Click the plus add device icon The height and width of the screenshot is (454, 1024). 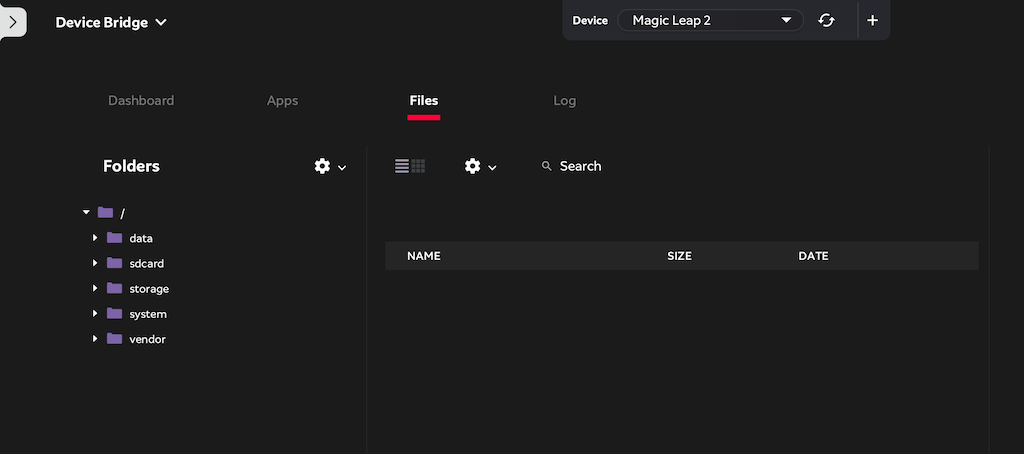tap(872, 20)
